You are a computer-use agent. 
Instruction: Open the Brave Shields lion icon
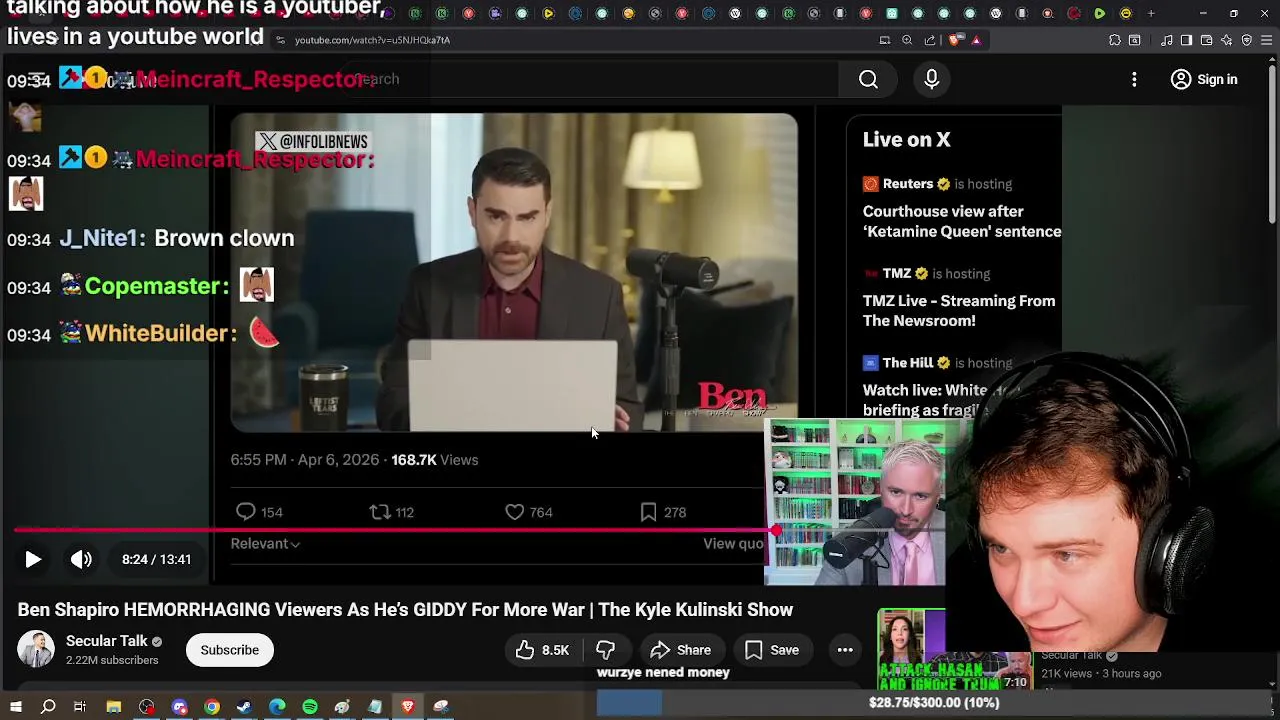(x=955, y=40)
